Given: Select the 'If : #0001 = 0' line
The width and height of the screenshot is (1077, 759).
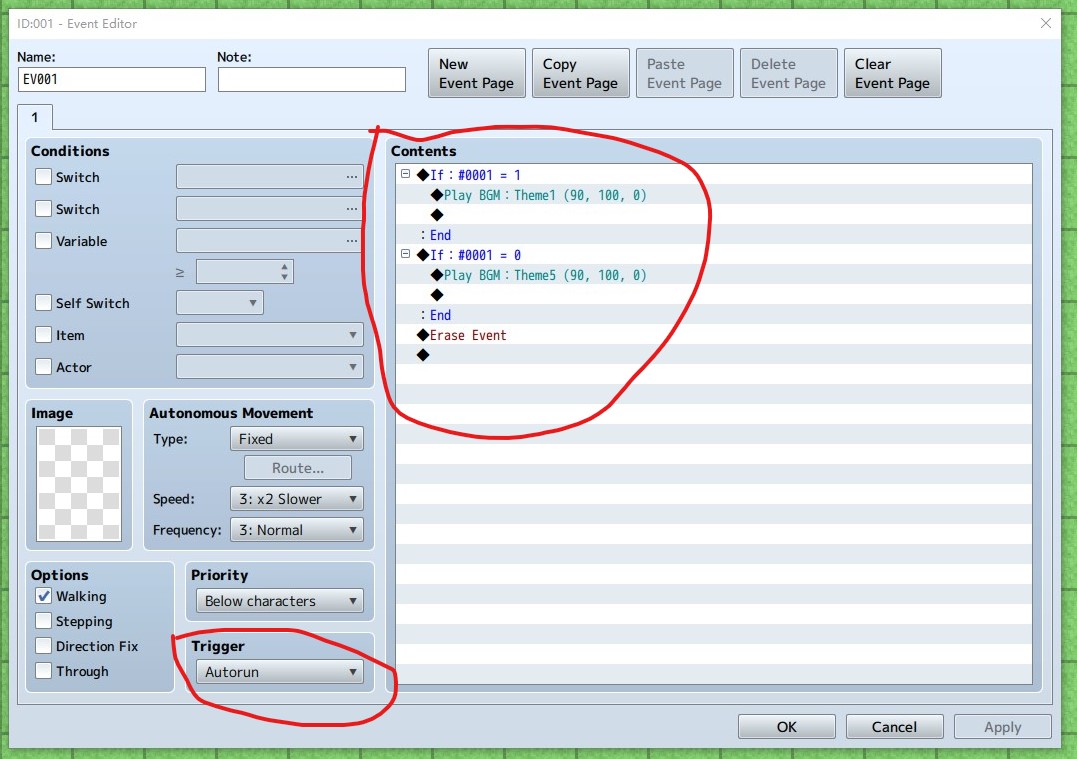Looking at the screenshot, I should (x=714, y=255).
